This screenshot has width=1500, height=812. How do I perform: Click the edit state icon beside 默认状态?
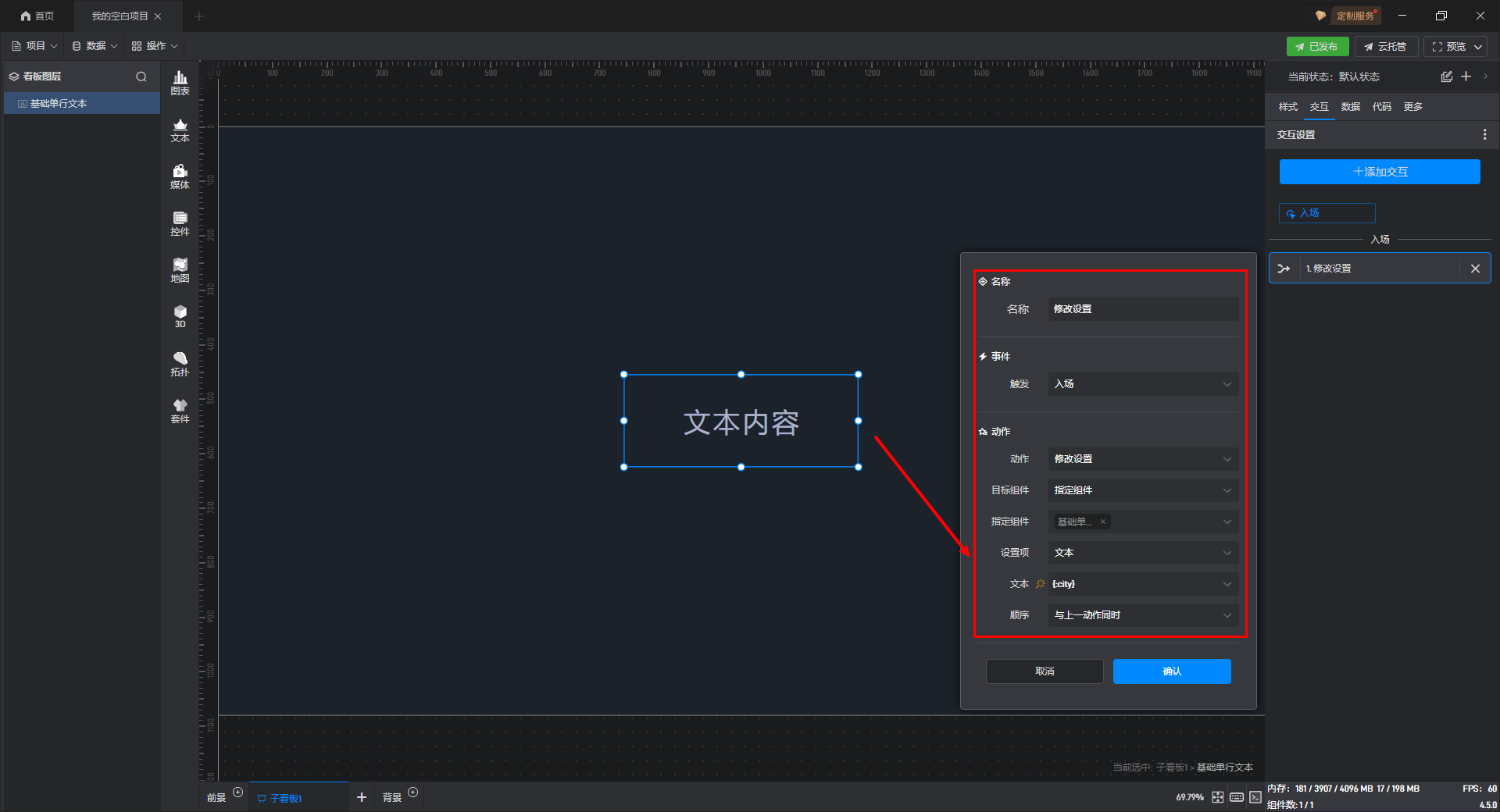tap(1447, 77)
